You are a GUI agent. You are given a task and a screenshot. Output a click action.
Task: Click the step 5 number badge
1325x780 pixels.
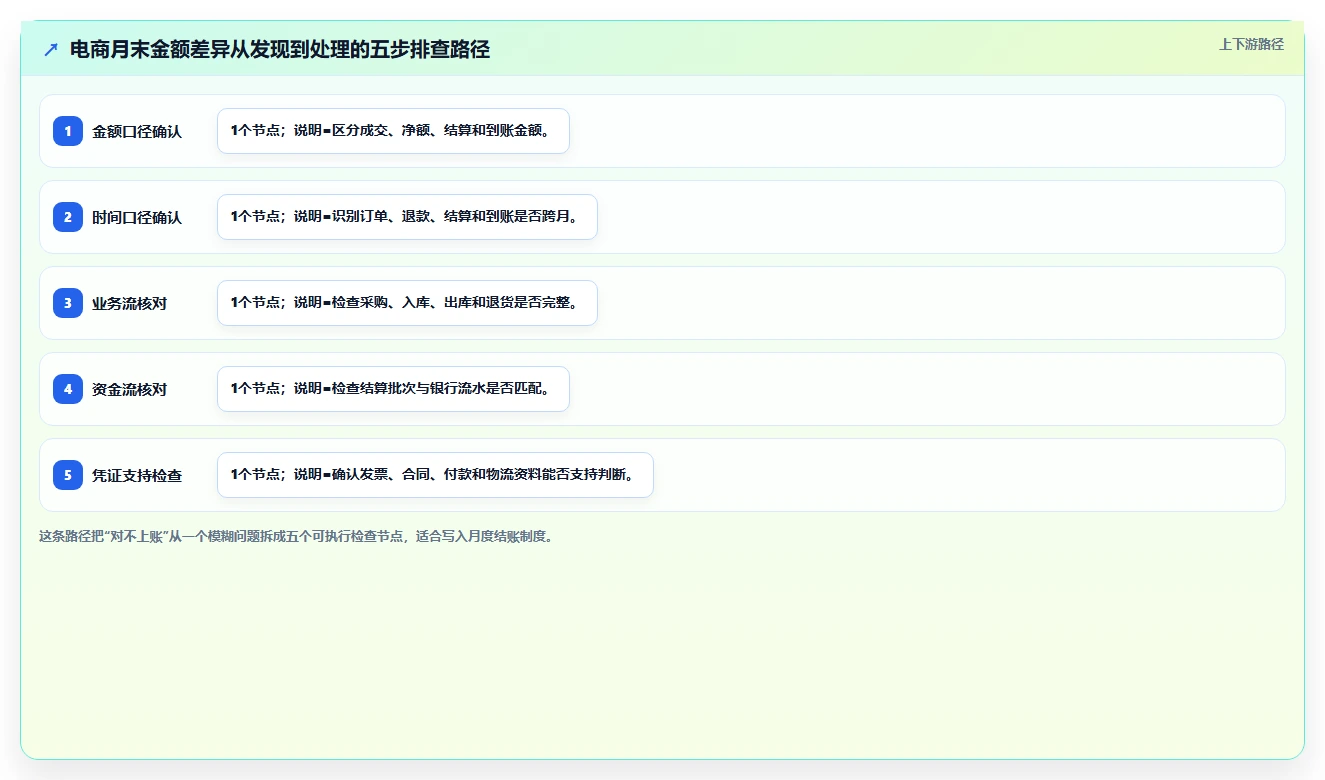coord(68,475)
